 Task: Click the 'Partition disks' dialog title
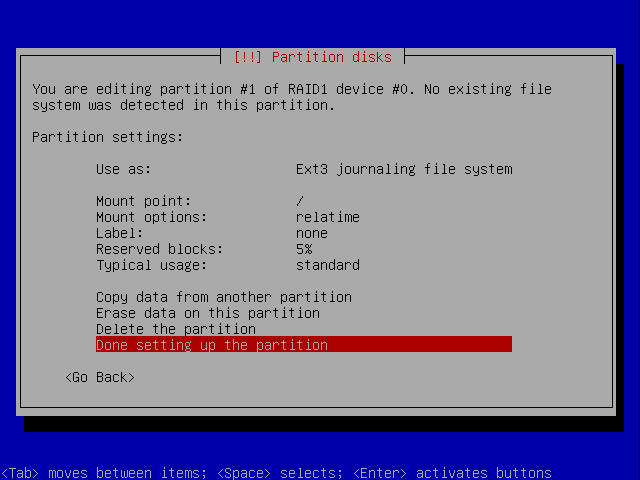(313, 57)
